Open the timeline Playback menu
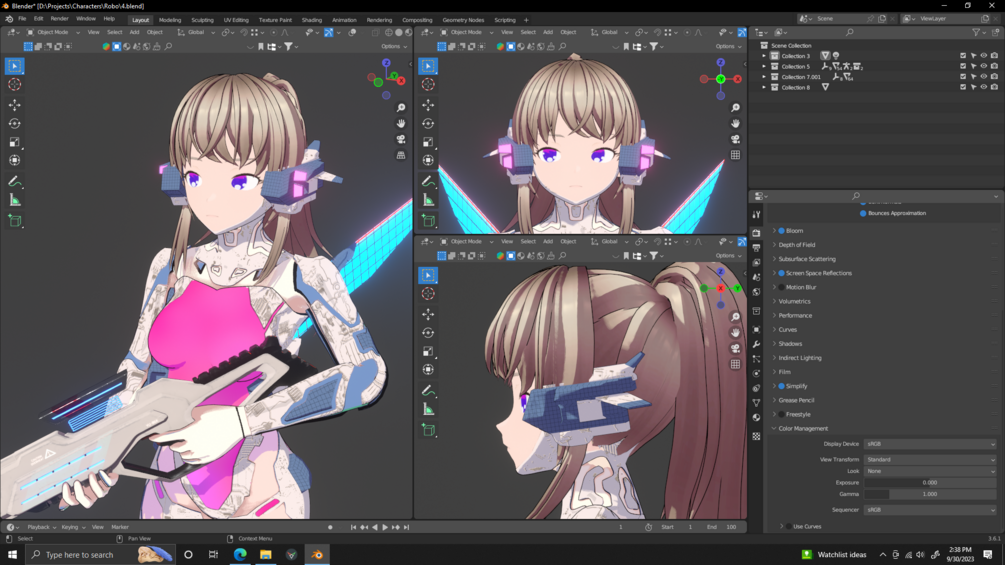 pyautogui.click(x=41, y=527)
